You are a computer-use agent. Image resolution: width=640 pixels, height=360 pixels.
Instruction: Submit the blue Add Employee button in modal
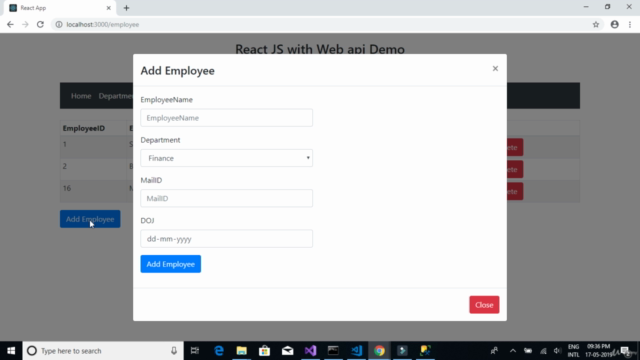point(171,264)
